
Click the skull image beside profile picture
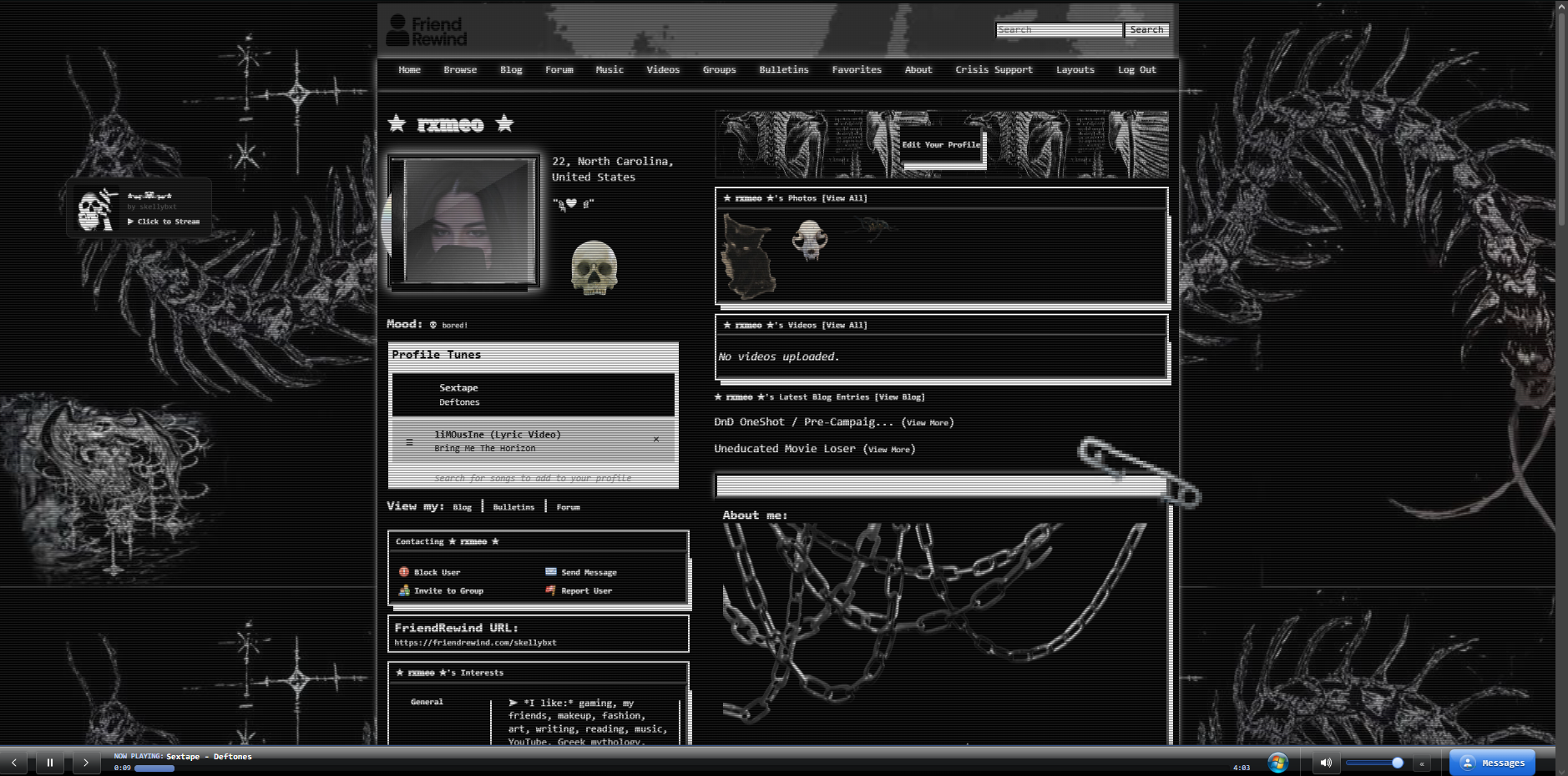[x=594, y=268]
